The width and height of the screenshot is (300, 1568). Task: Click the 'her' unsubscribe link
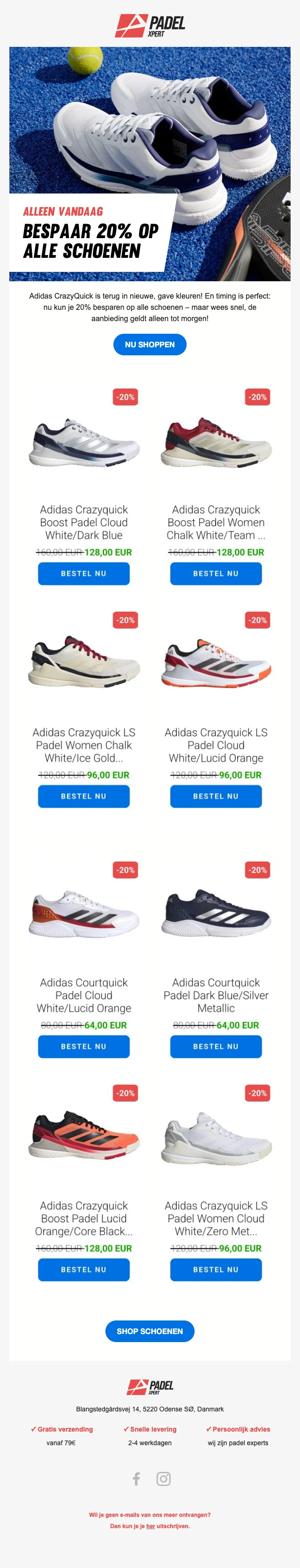click(x=150, y=1526)
